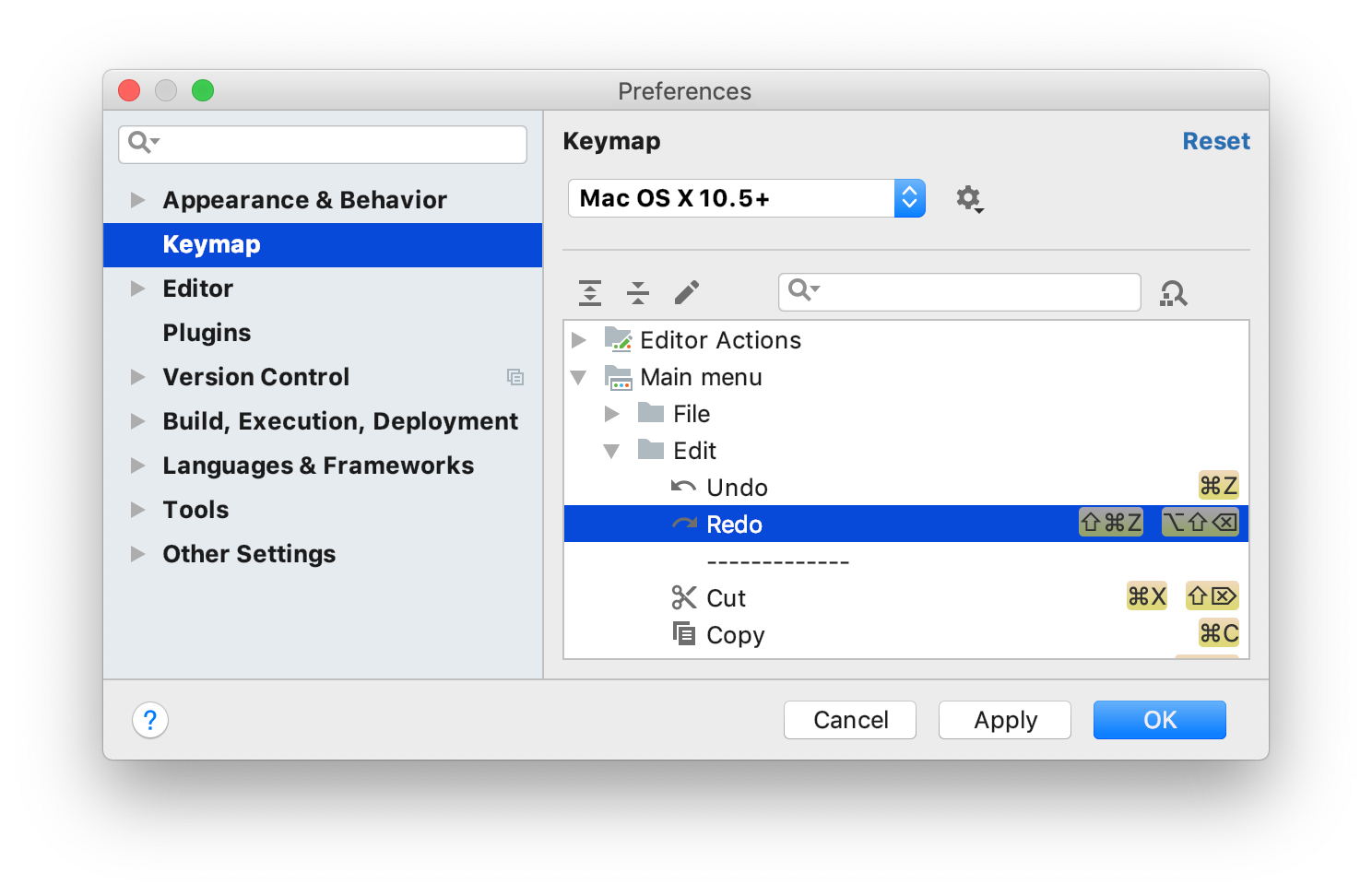Viewport: 1372px width, 896px height.
Task: Expand Version Control section
Action: coord(137,377)
